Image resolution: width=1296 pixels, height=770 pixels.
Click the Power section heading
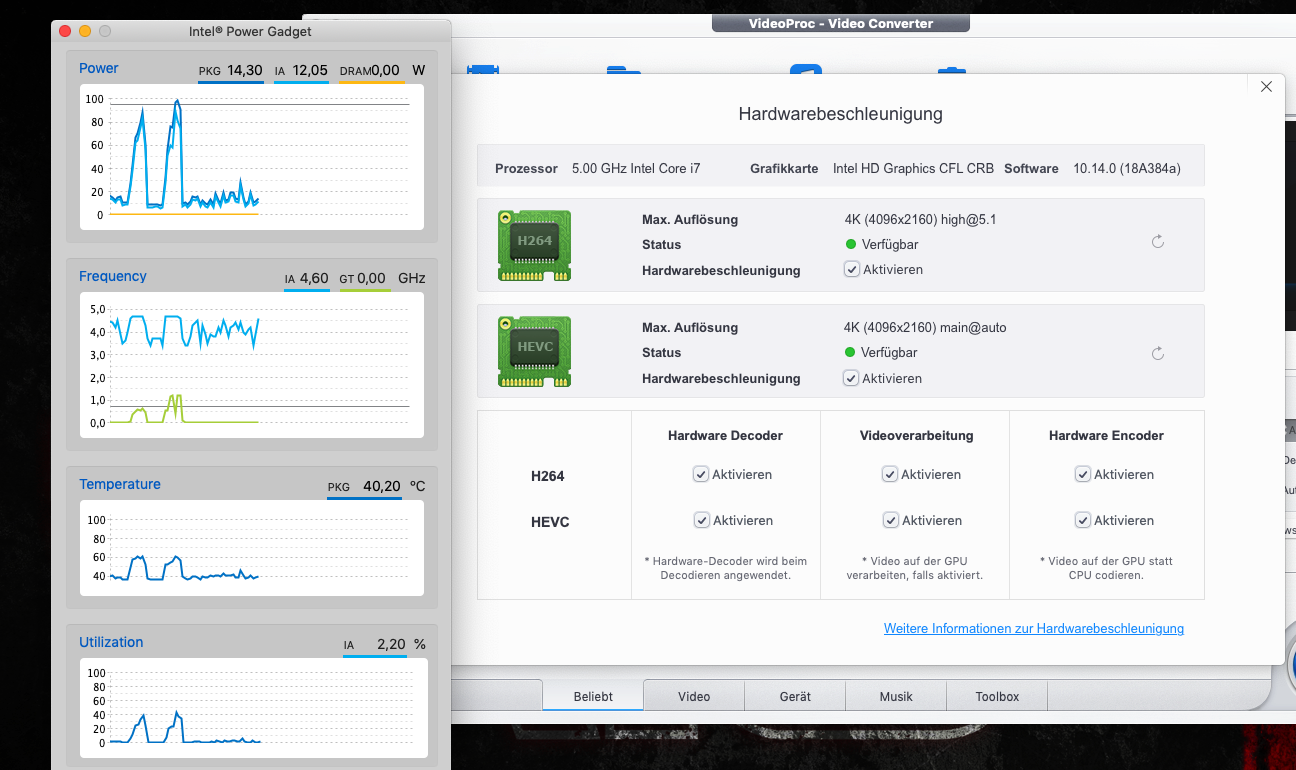[99, 68]
